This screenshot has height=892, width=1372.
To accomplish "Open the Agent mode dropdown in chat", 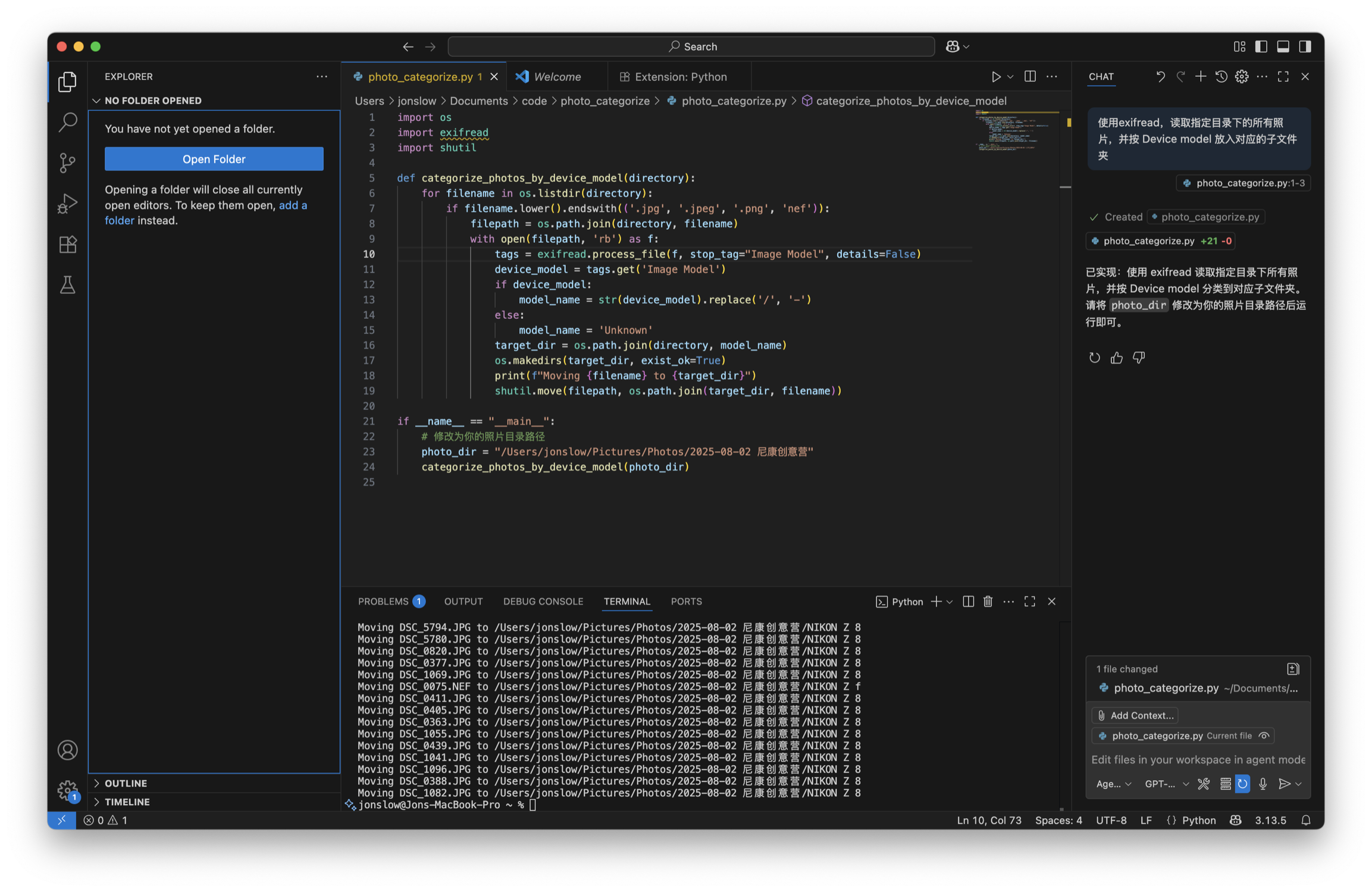I will pos(1113,784).
